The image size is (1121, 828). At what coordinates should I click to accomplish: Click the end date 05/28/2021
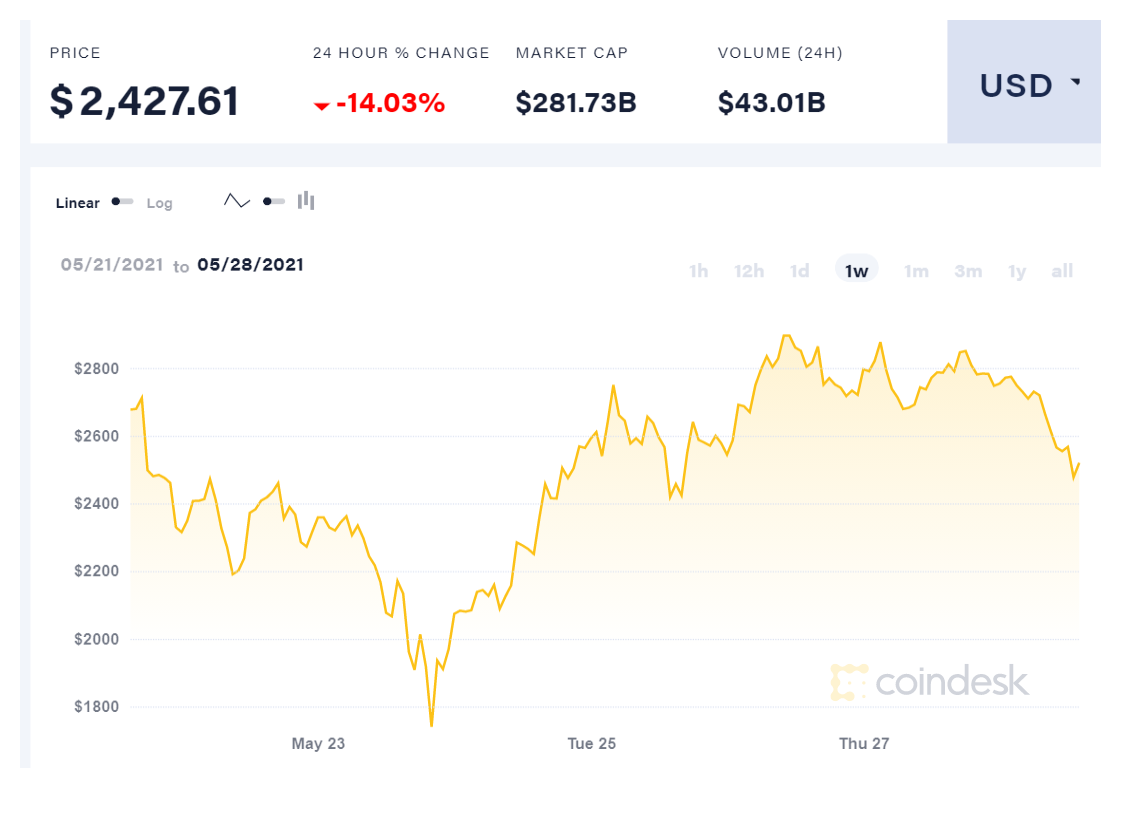[250, 265]
